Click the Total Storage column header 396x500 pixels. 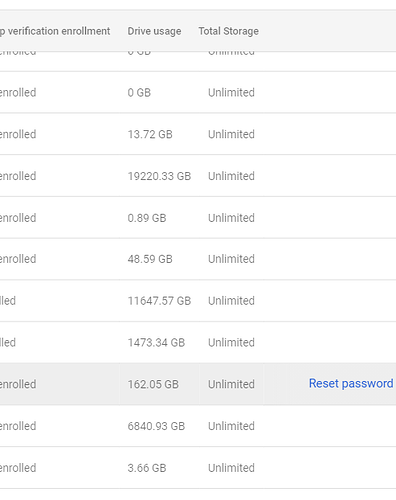tap(229, 31)
